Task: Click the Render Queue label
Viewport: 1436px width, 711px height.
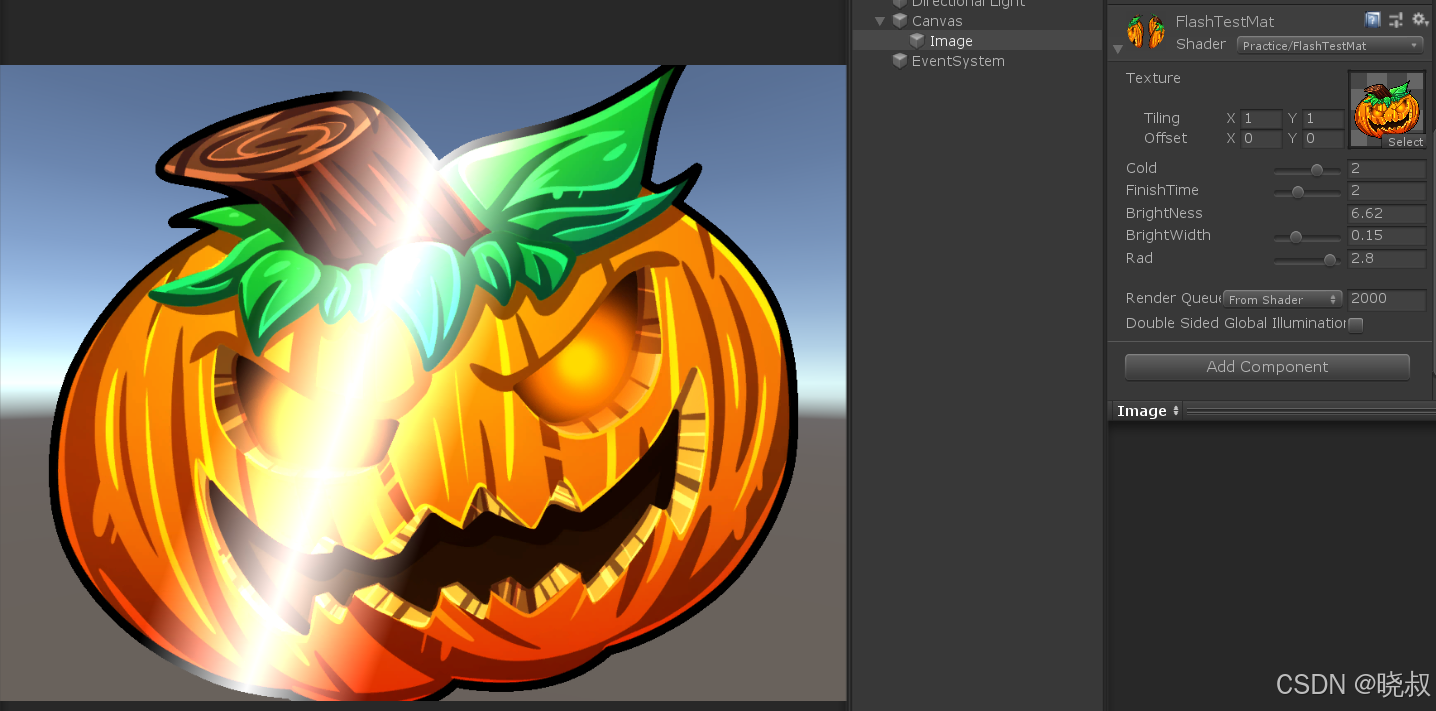Action: (1174, 298)
